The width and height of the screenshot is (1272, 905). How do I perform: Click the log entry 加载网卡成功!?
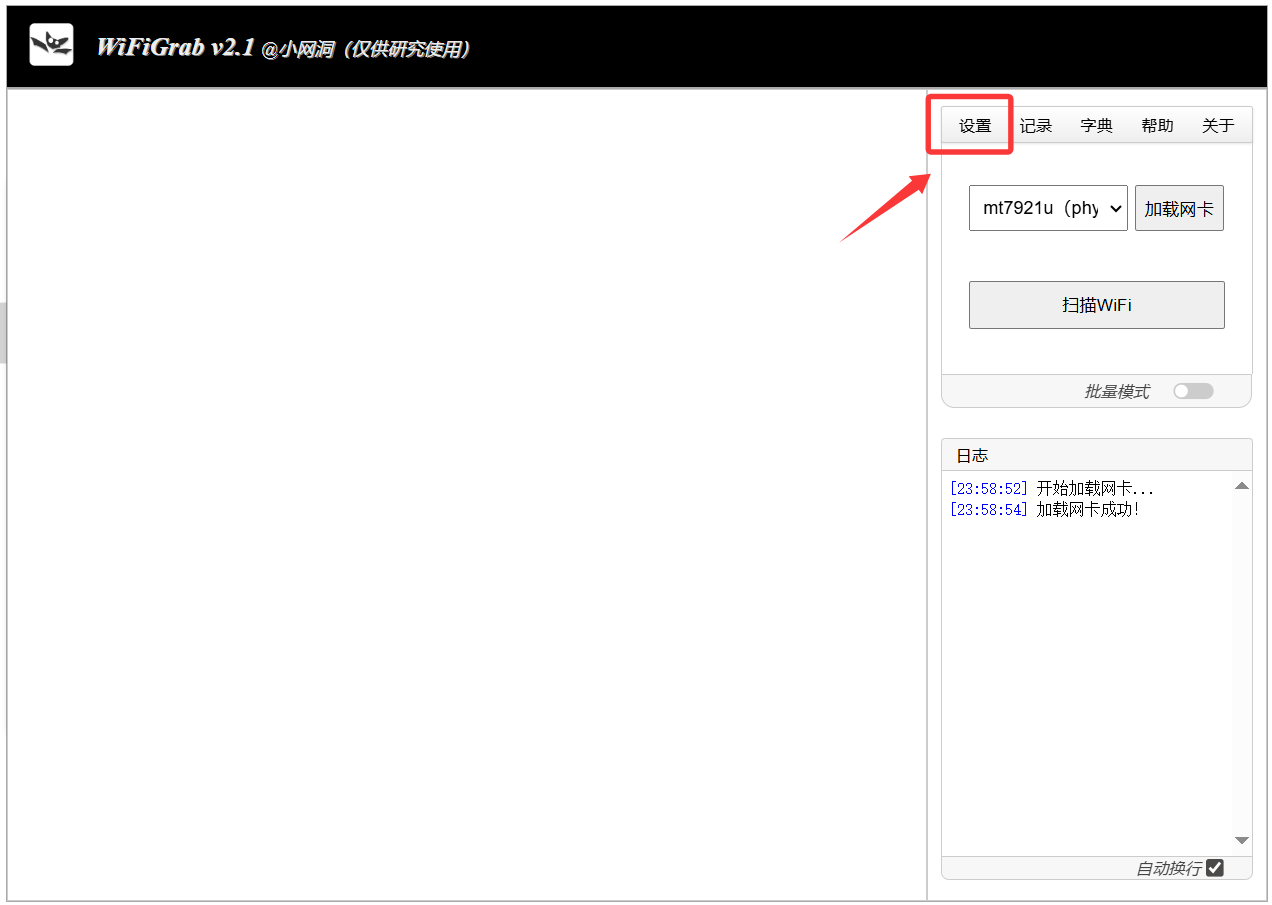[x=1088, y=510]
